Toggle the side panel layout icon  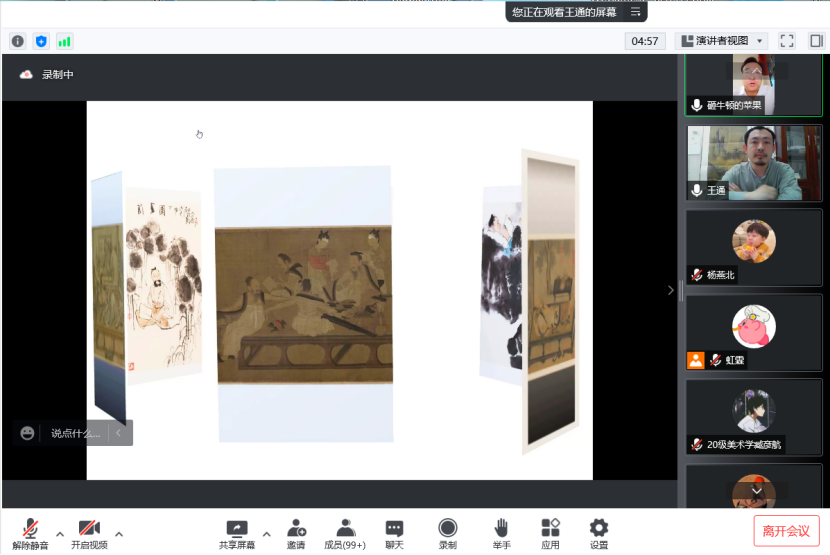[x=816, y=41]
